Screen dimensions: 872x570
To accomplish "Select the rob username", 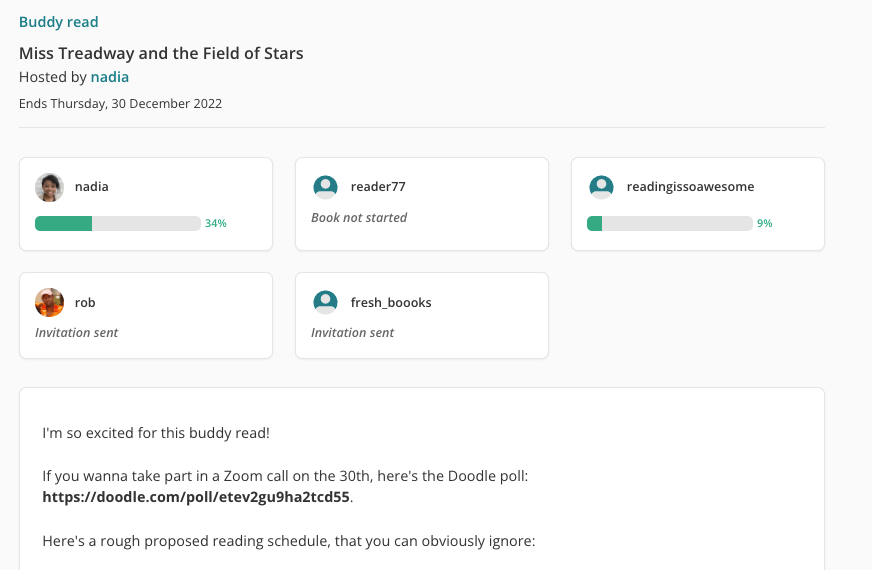I will pyautogui.click(x=85, y=303).
